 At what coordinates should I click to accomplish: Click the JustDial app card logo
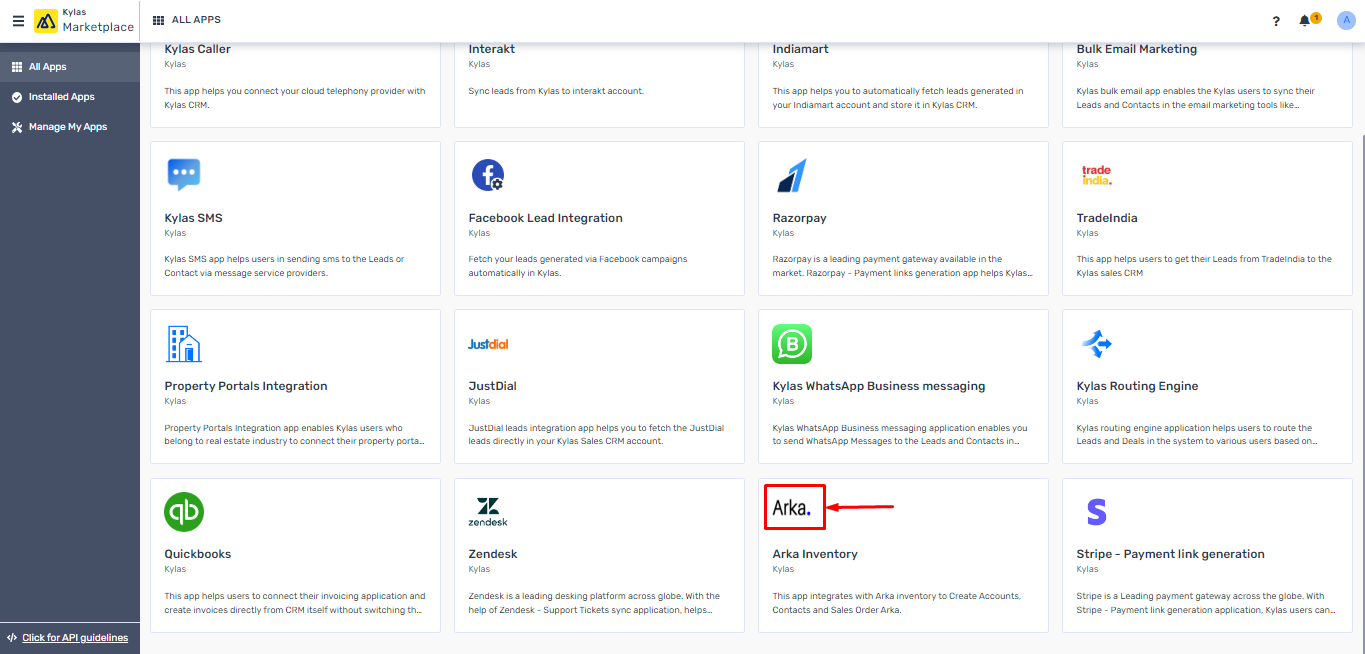tap(488, 344)
